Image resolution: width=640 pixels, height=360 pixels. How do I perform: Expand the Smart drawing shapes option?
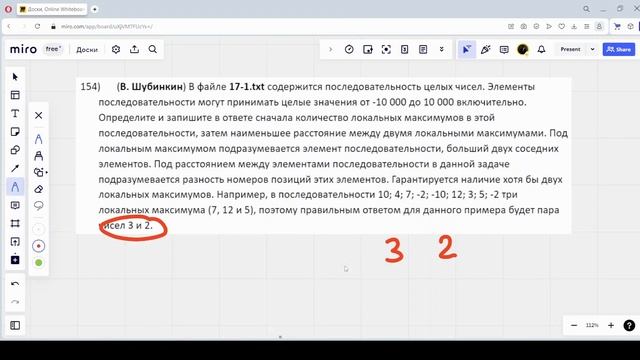coord(40,172)
